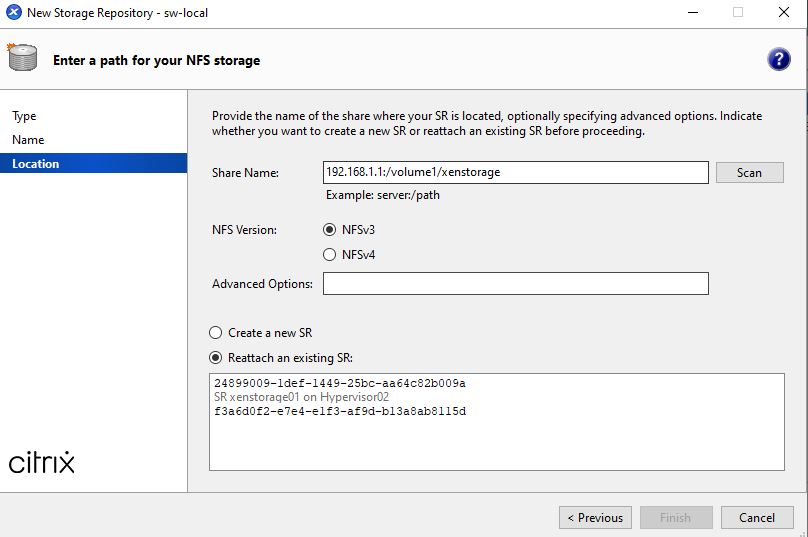The width and height of the screenshot is (808, 537).
Task: Click into the Share Name field
Action: [515, 172]
